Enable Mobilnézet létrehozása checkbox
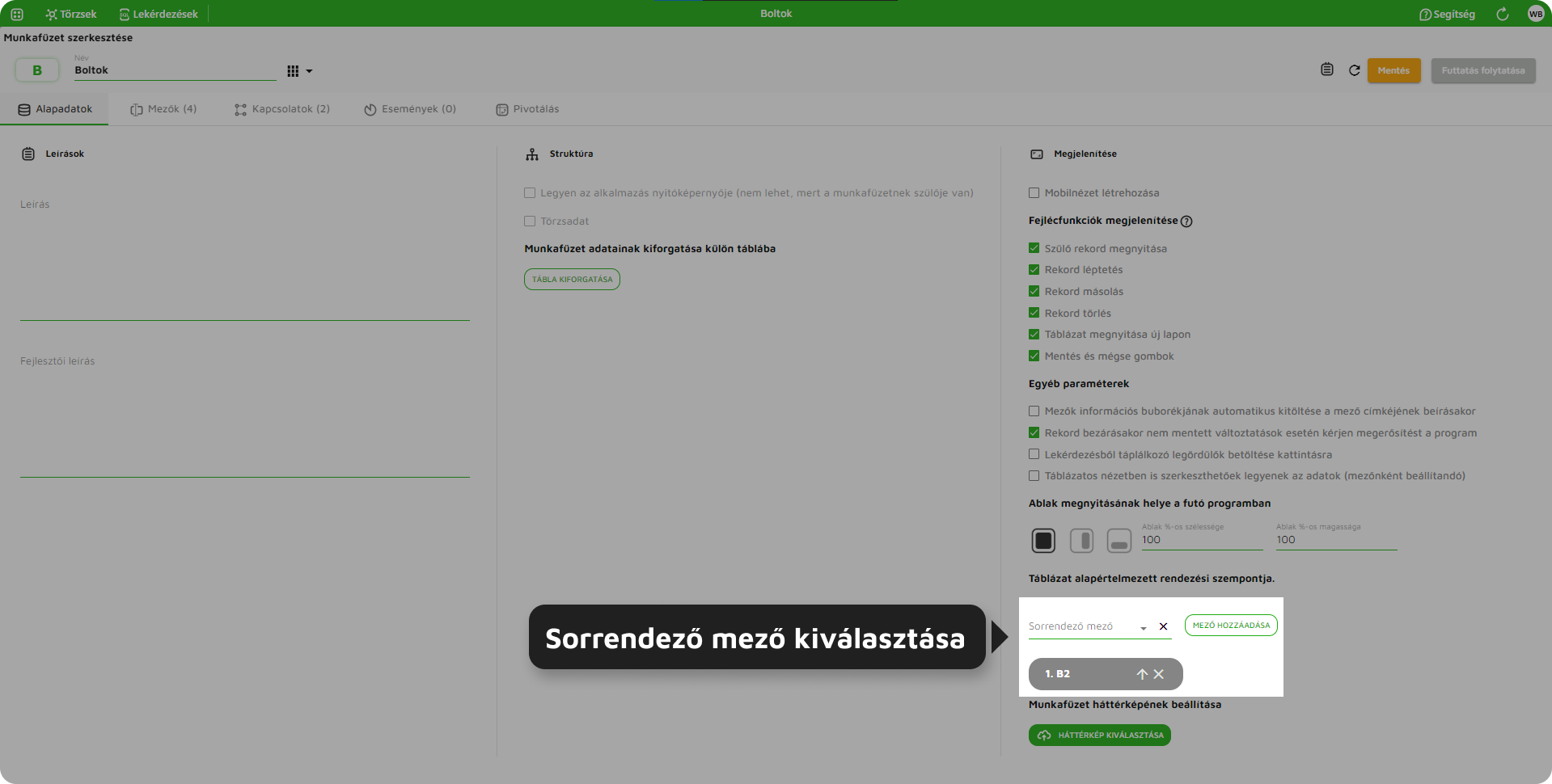1552x784 pixels. point(1034,193)
